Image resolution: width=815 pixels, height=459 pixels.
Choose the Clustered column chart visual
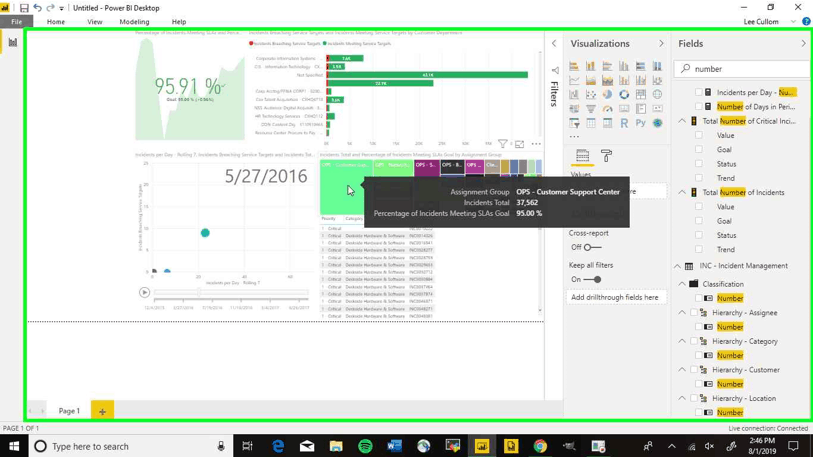(x=624, y=66)
